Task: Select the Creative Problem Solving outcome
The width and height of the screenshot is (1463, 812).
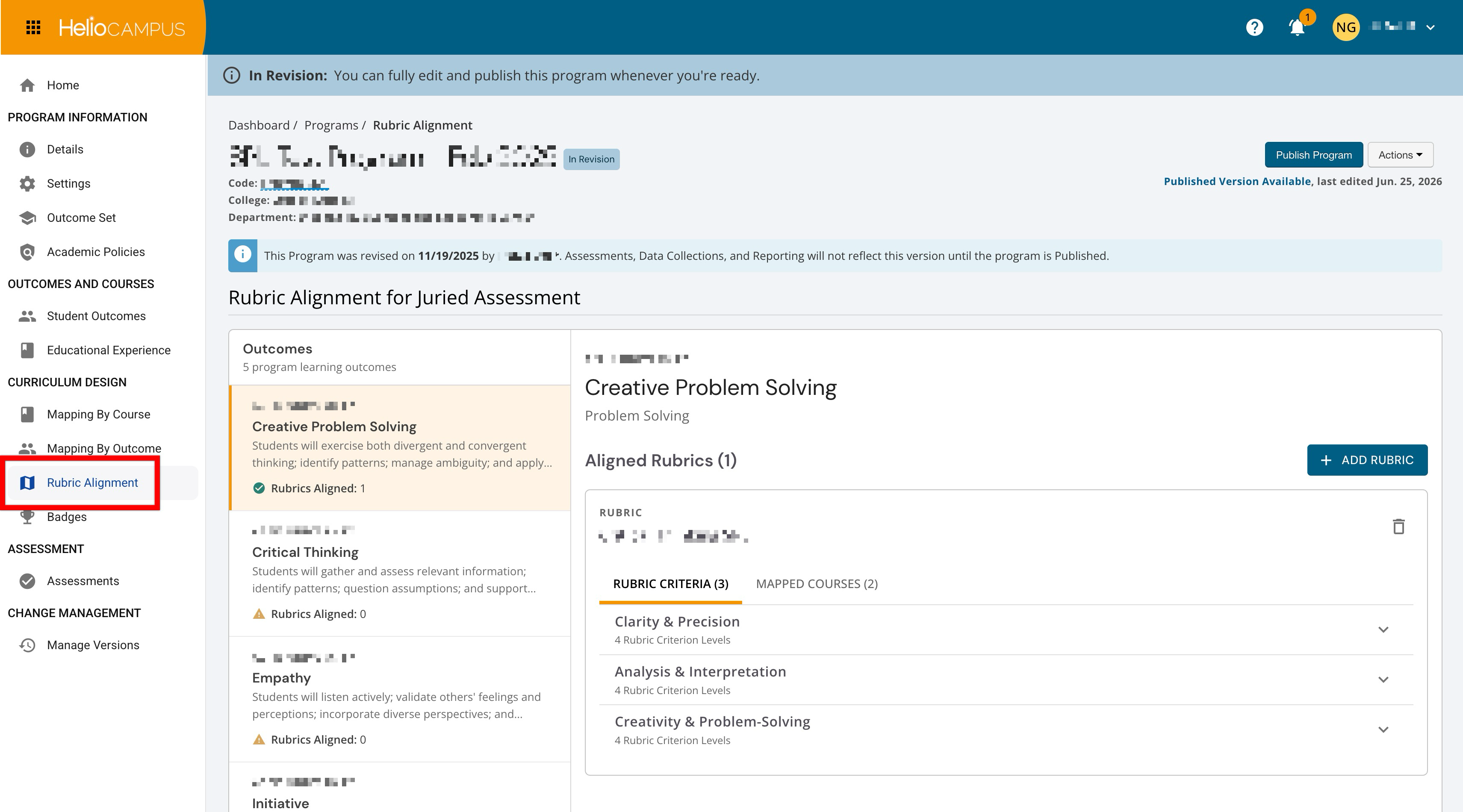Action: tap(401, 448)
